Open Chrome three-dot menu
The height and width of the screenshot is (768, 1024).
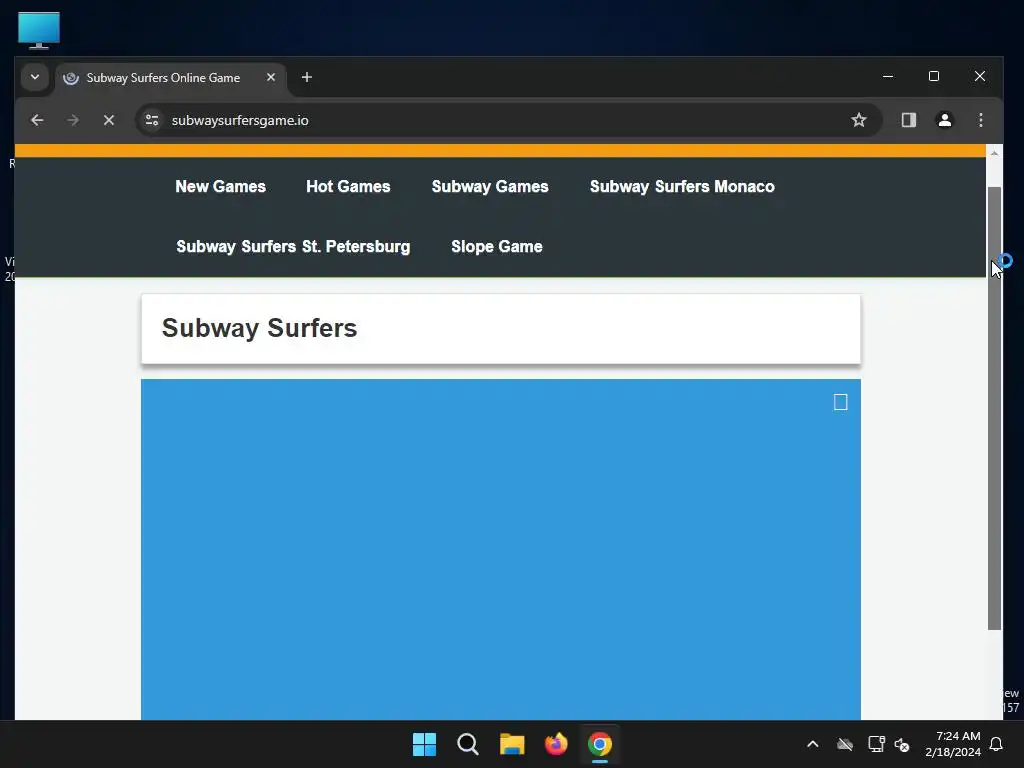pyautogui.click(x=981, y=120)
